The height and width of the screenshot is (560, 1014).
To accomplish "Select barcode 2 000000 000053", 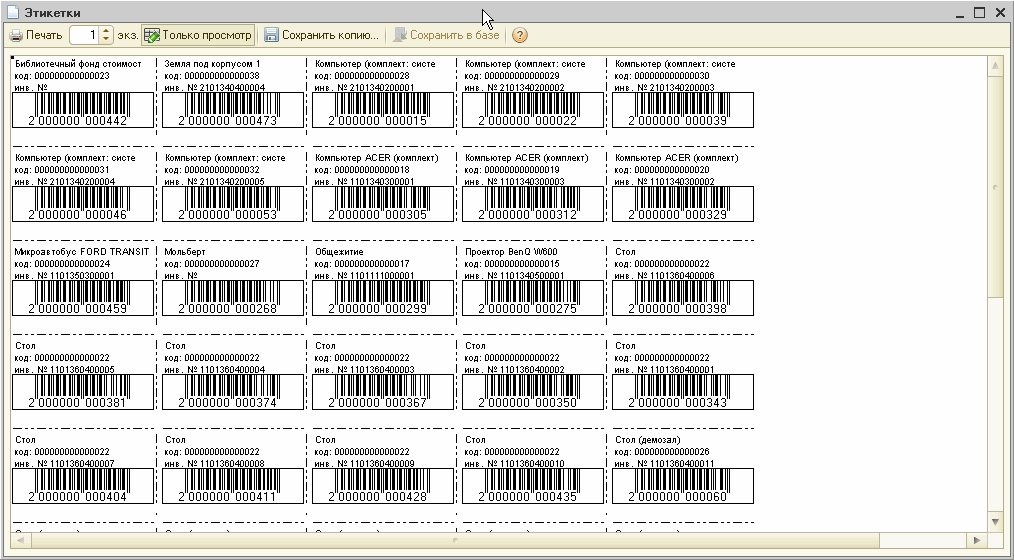I will (233, 204).
